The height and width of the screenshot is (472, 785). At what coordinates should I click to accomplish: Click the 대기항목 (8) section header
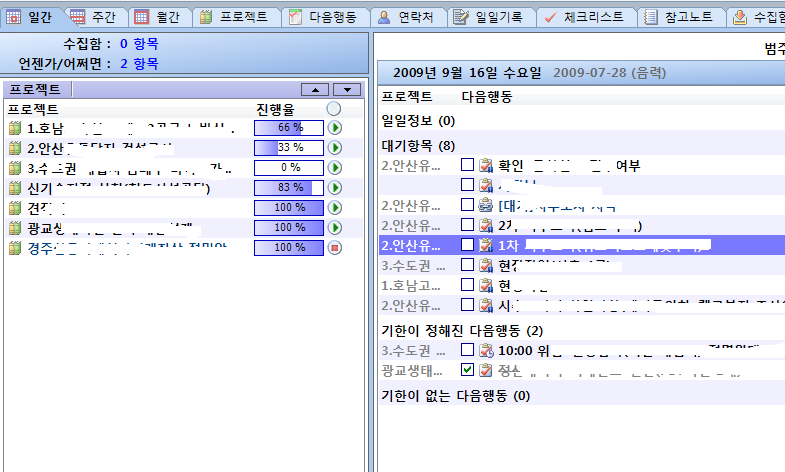click(418, 146)
